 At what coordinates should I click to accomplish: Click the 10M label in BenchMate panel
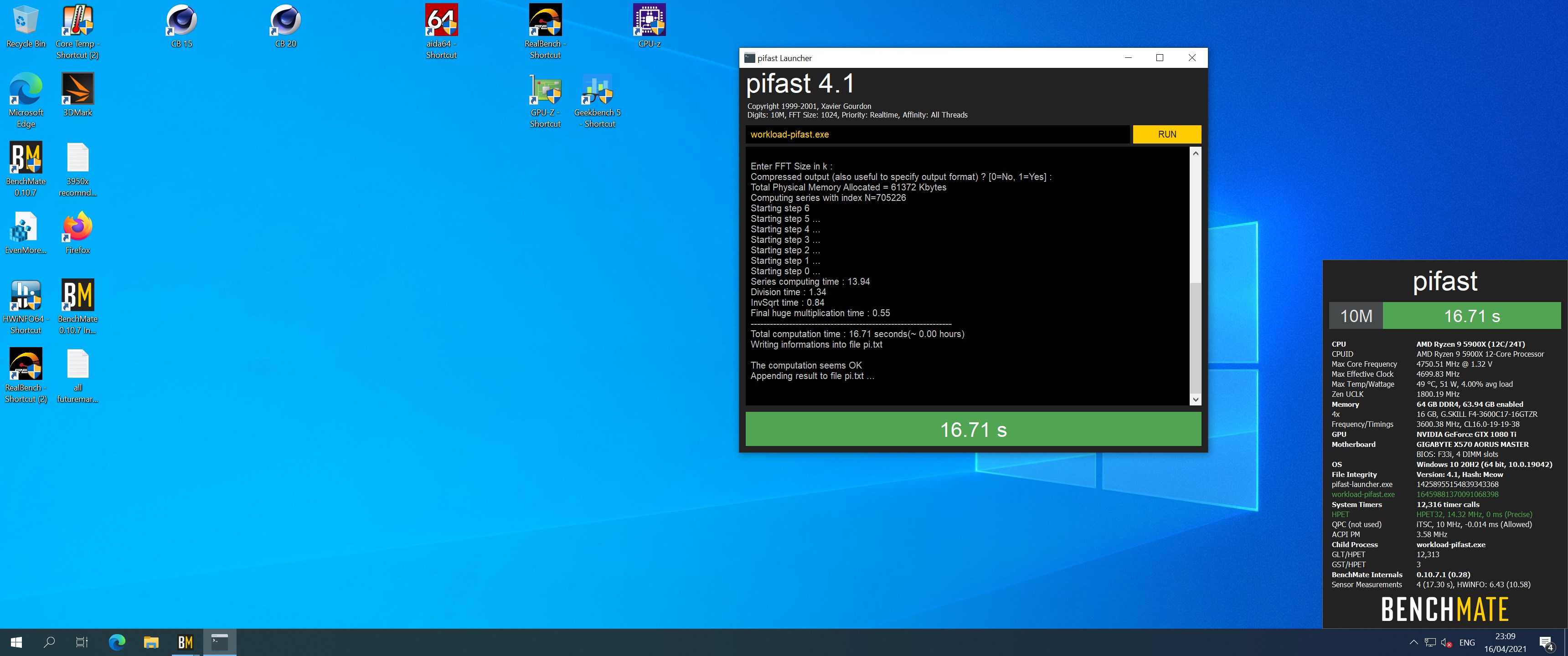click(1356, 316)
